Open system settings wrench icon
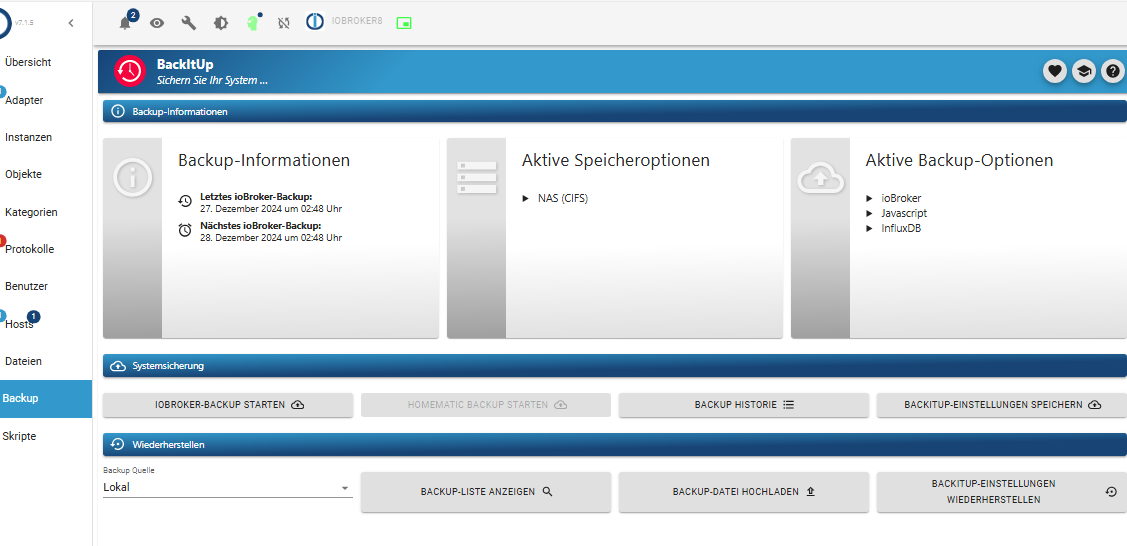This screenshot has height=546, width=1127. pos(189,23)
